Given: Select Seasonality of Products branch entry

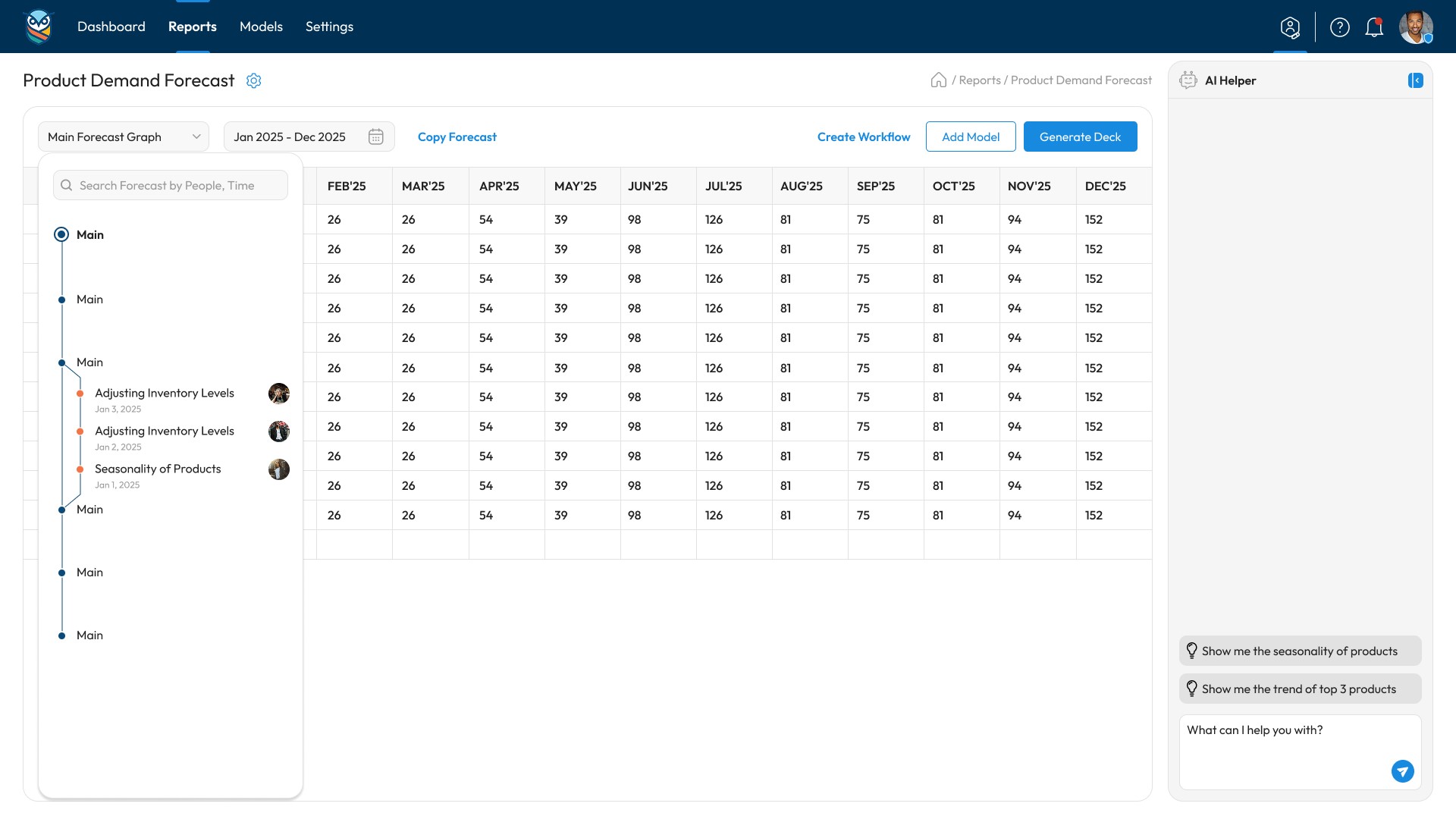Looking at the screenshot, I should [x=158, y=469].
